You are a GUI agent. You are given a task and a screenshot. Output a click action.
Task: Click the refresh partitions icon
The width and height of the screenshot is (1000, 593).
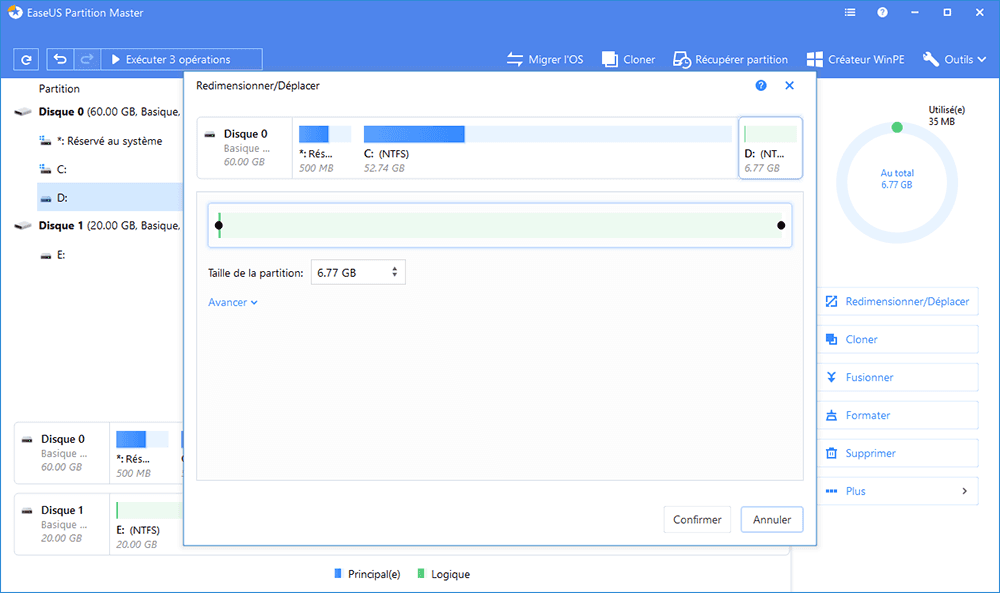26,59
